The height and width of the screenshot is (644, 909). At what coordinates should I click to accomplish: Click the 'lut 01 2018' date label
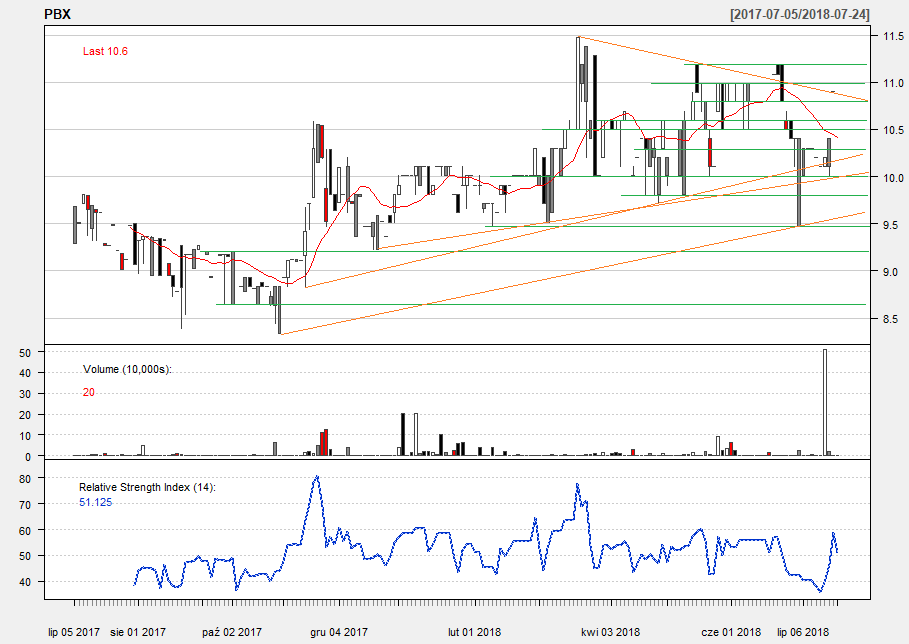(x=474, y=632)
